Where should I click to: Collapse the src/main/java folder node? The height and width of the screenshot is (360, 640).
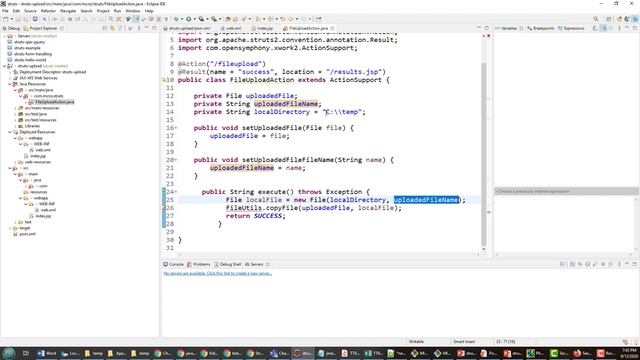pos(15,90)
